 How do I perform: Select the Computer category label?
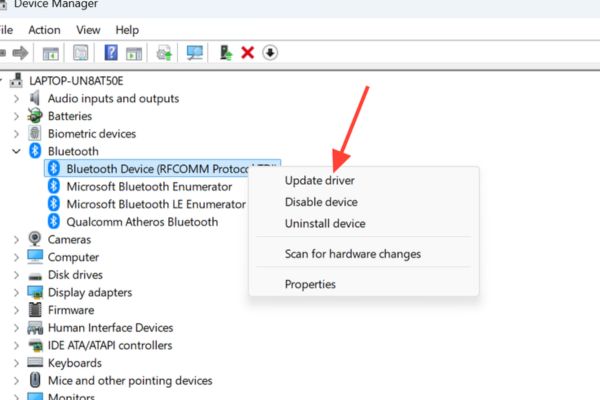click(x=73, y=257)
